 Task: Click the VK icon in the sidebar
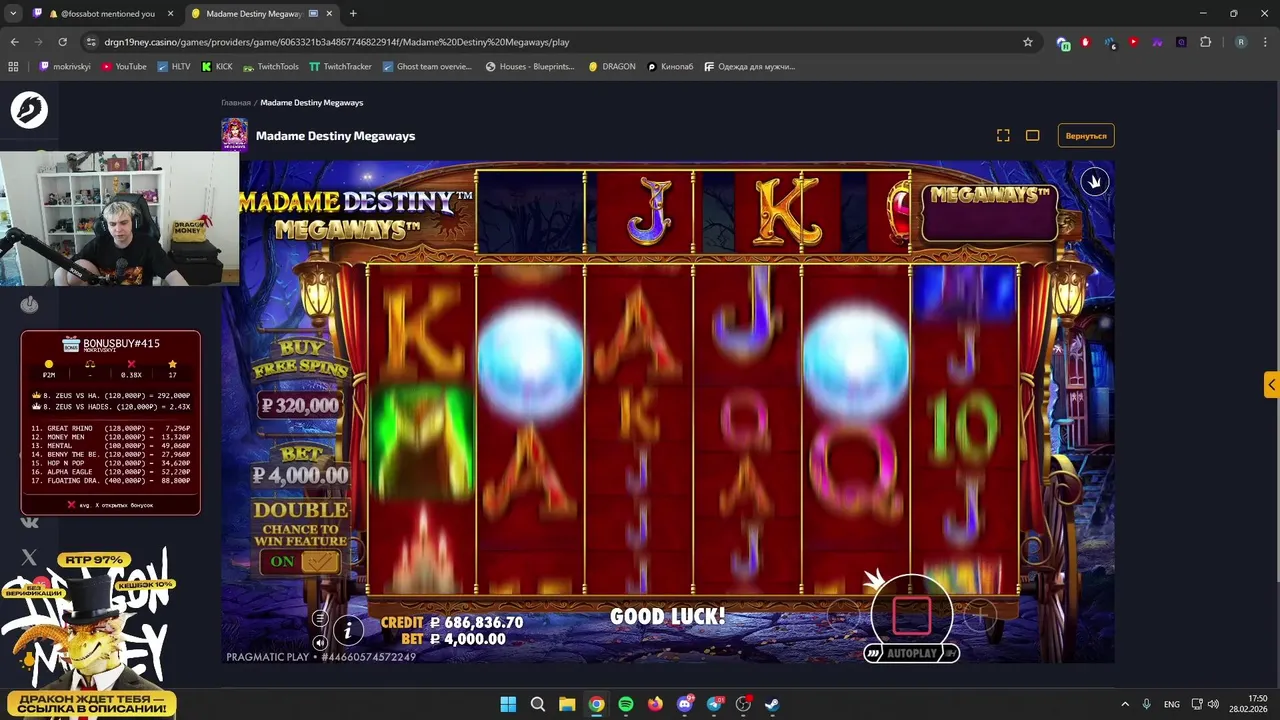(x=29, y=521)
